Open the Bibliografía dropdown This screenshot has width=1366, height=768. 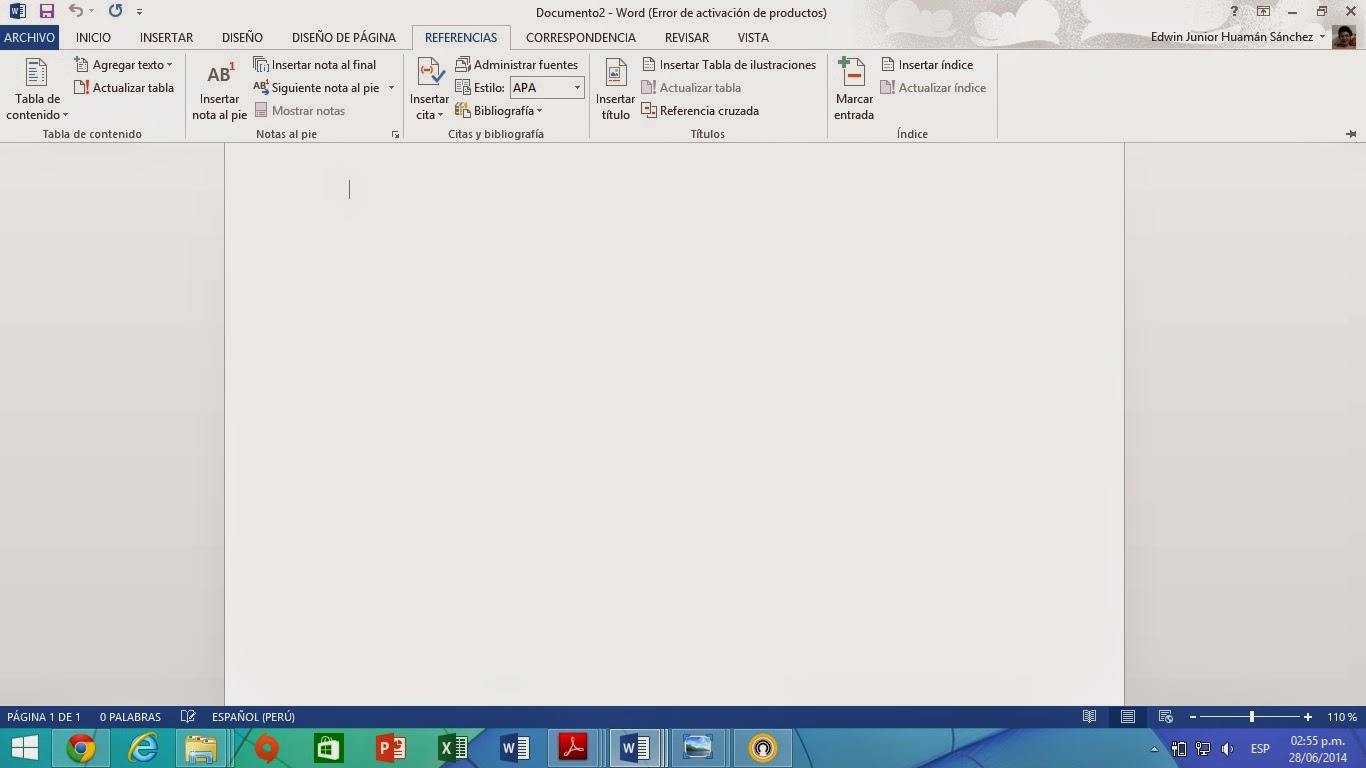pos(501,110)
